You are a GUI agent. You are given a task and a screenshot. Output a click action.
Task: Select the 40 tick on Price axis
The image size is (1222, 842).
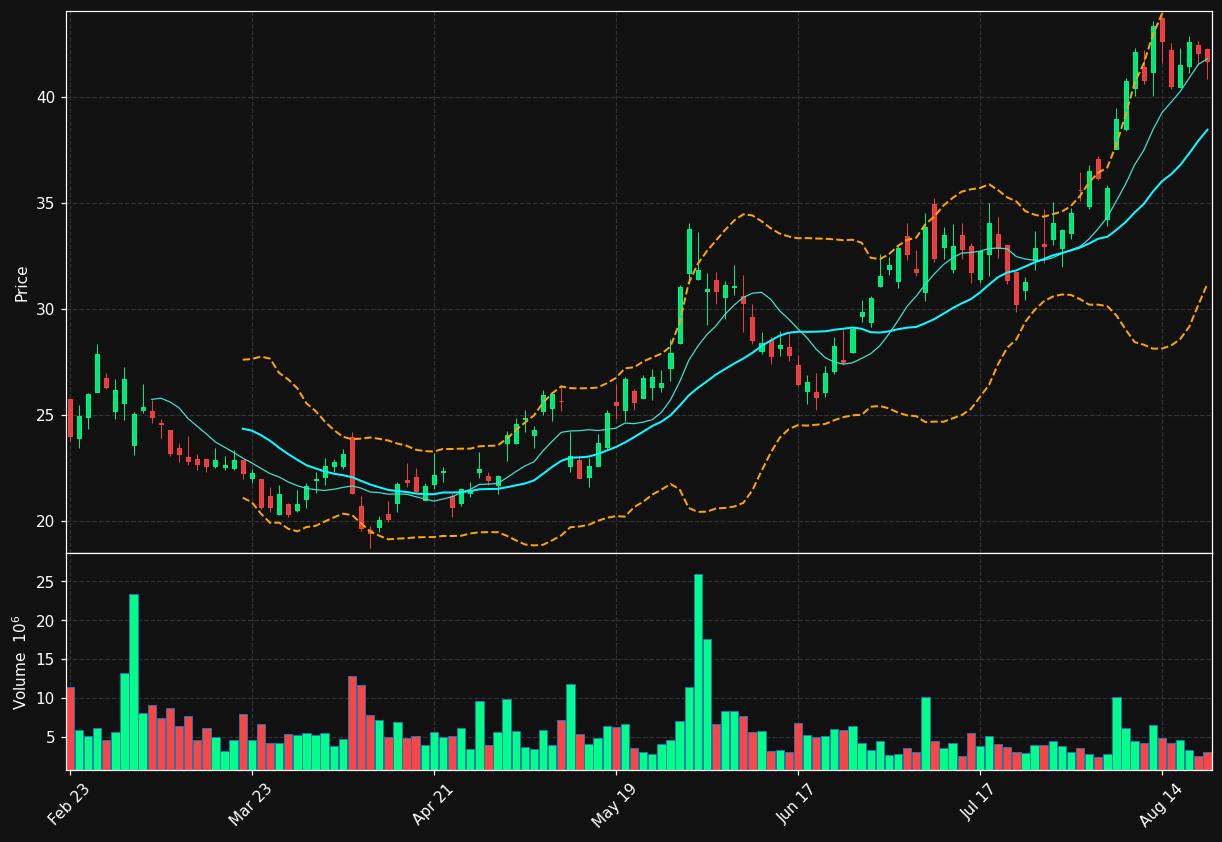click(48, 97)
